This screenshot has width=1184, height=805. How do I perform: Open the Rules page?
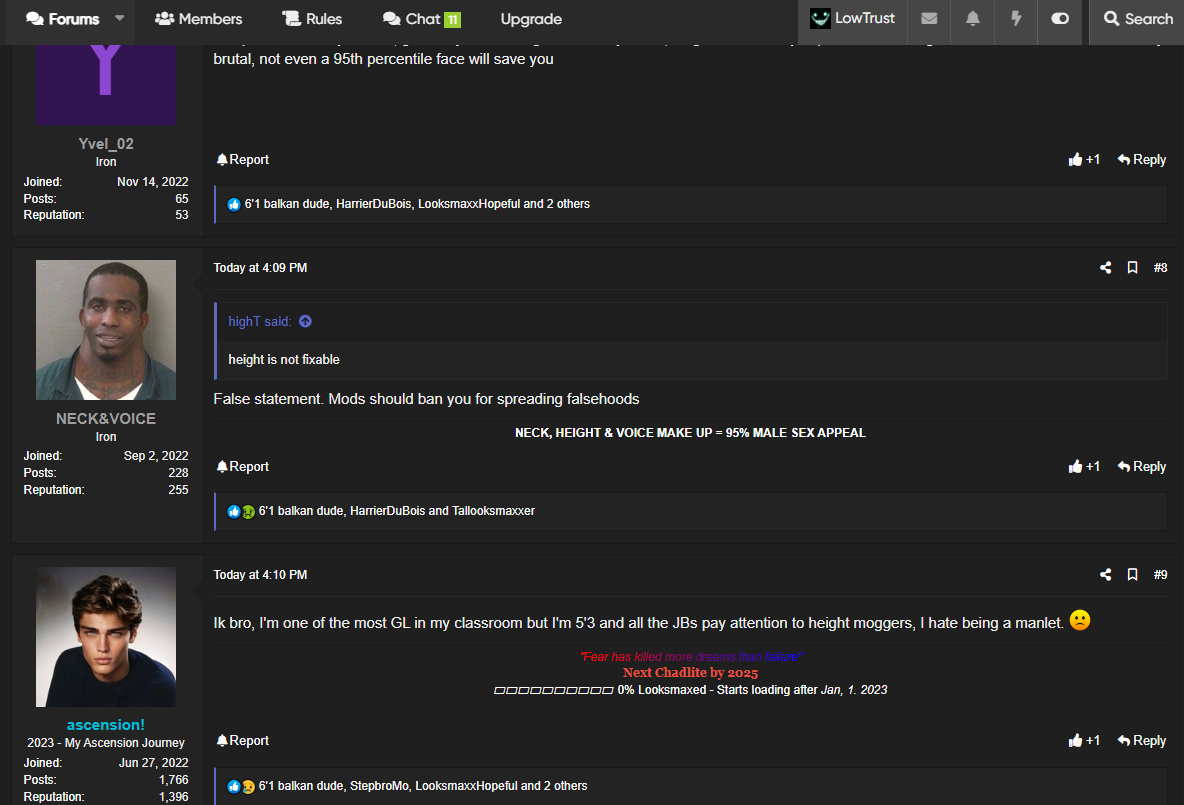[312, 19]
